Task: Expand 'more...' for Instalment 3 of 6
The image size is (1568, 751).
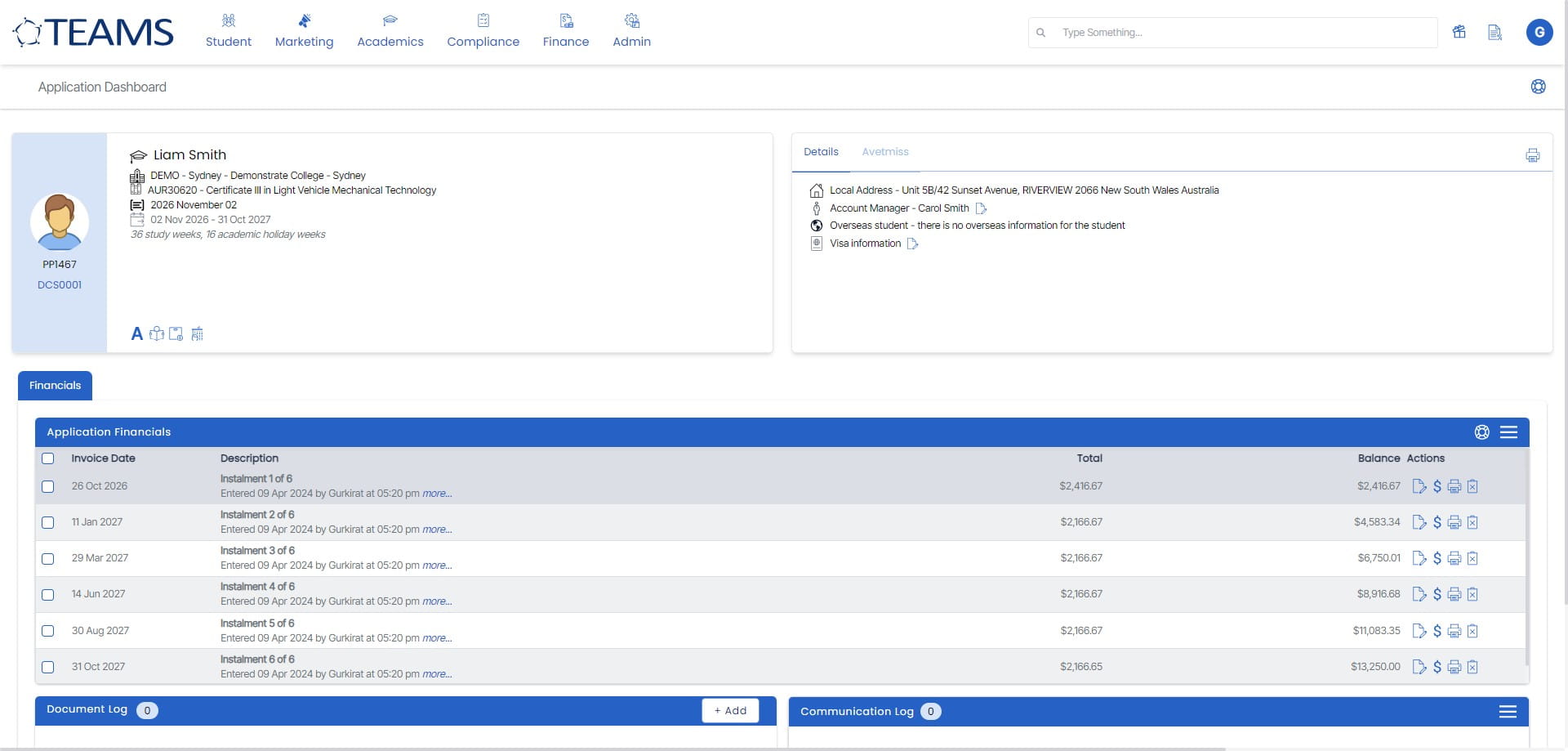Action: pos(437,565)
